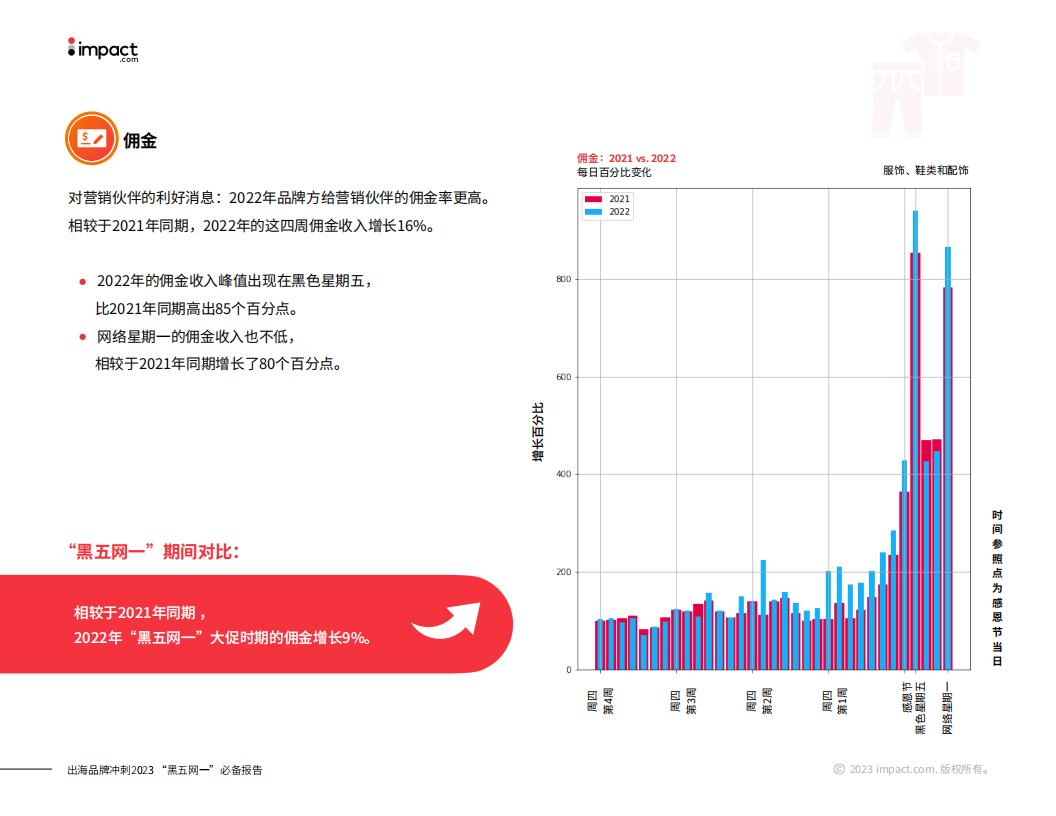This screenshot has width=1056, height=816.
Task: Click the 2021 red legend swatch
Action: 593,199
